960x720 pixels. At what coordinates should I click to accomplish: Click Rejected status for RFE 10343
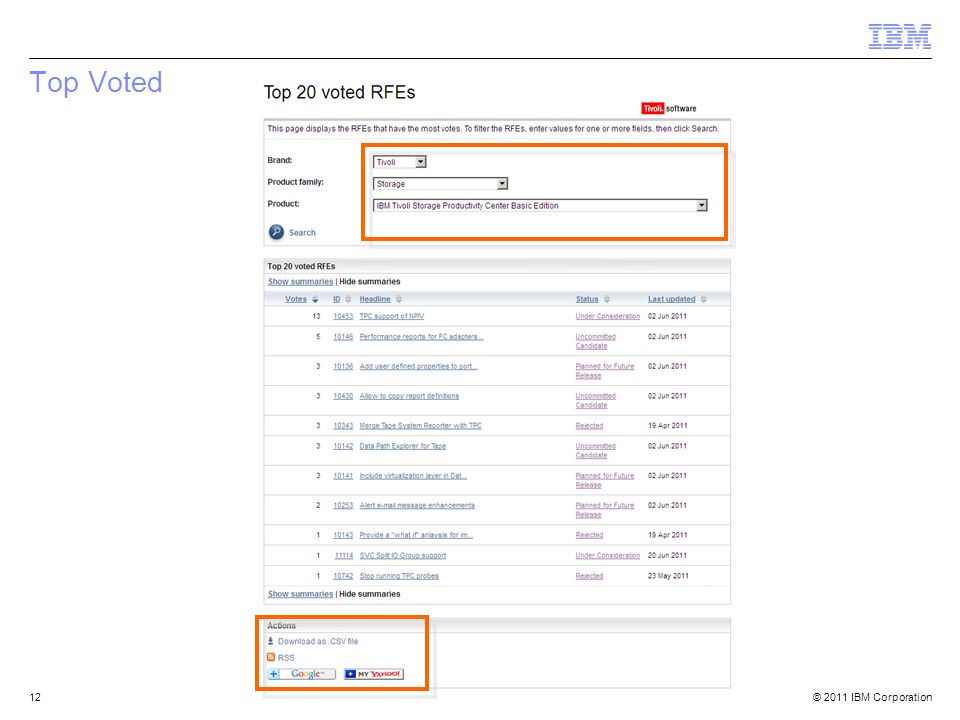[589, 426]
